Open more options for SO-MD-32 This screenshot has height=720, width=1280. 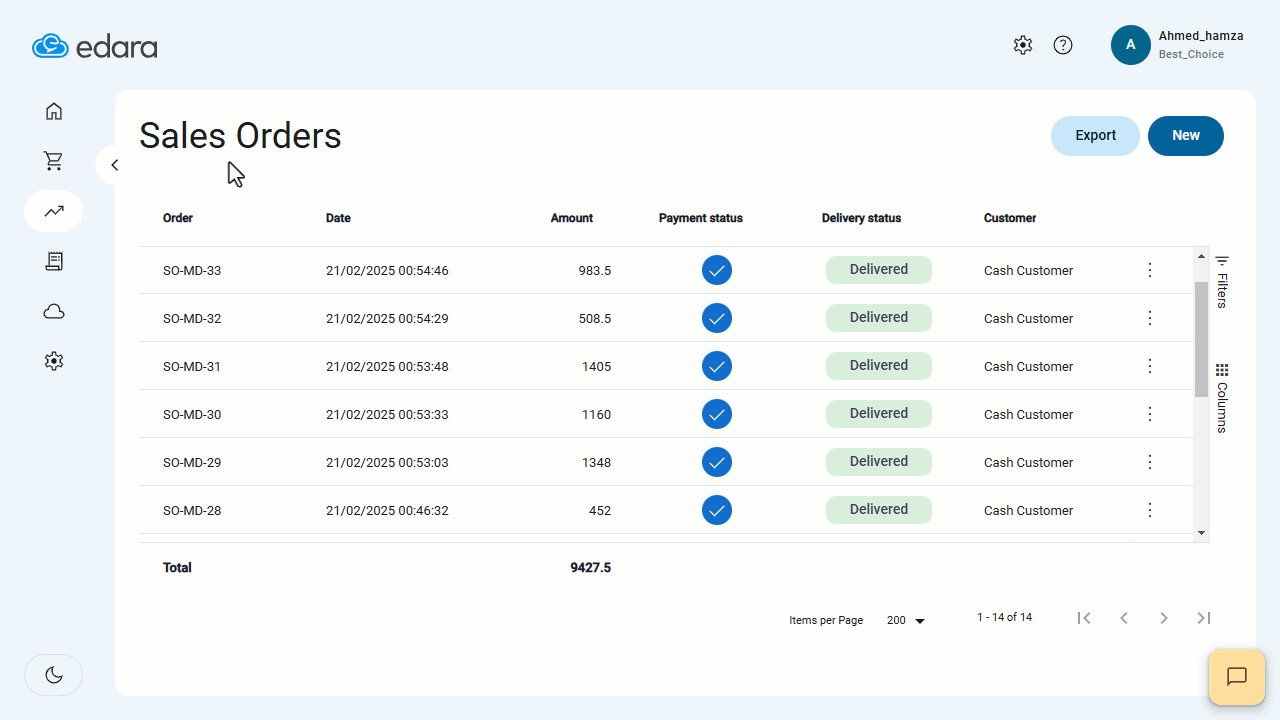[x=1150, y=318]
